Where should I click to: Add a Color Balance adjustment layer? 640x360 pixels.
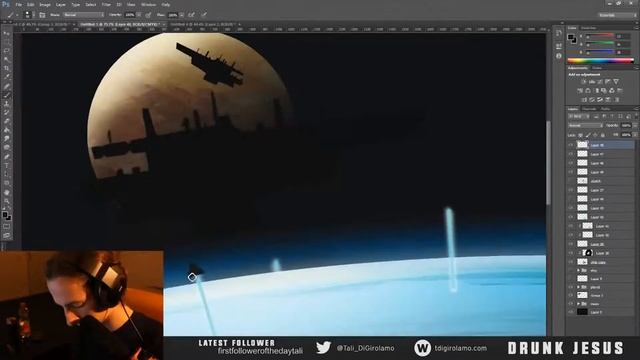tap(588, 91)
